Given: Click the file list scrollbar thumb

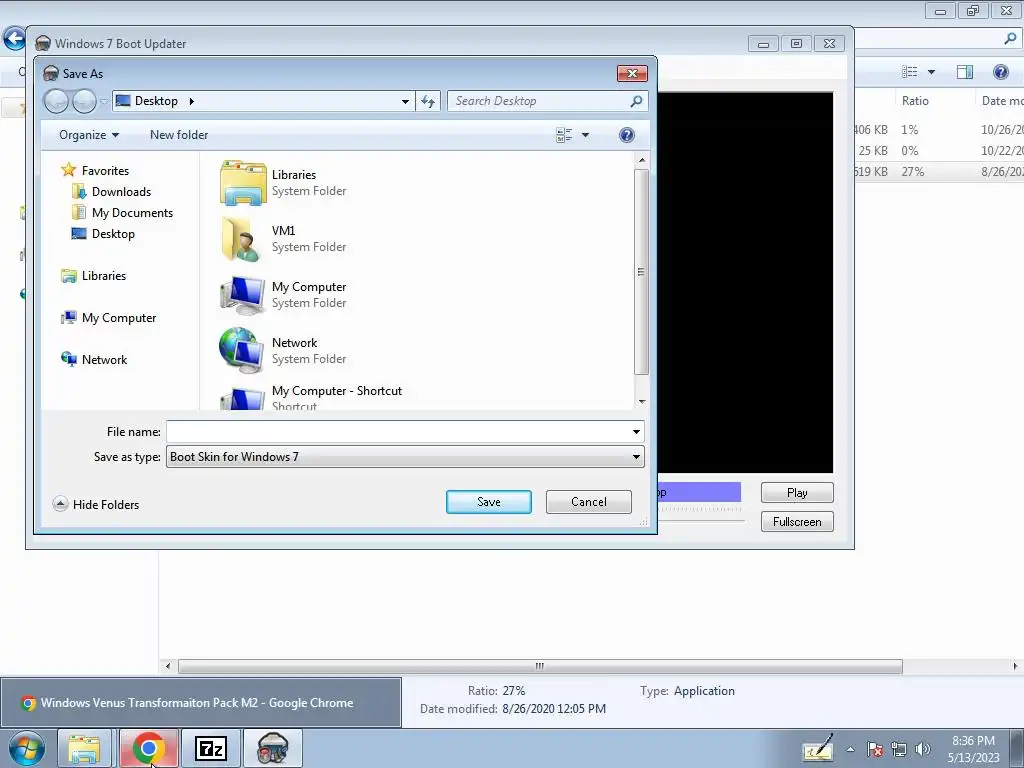Looking at the screenshot, I should tap(641, 272).
